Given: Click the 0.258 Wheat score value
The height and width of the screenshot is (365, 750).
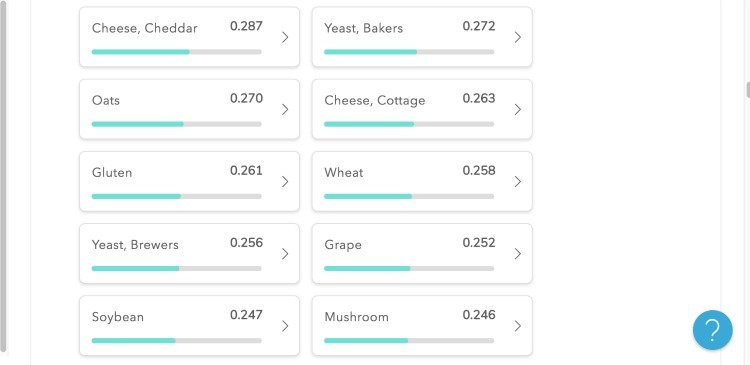Looking at the screenshot, I should pyautogui.click(x=479, y=171).
